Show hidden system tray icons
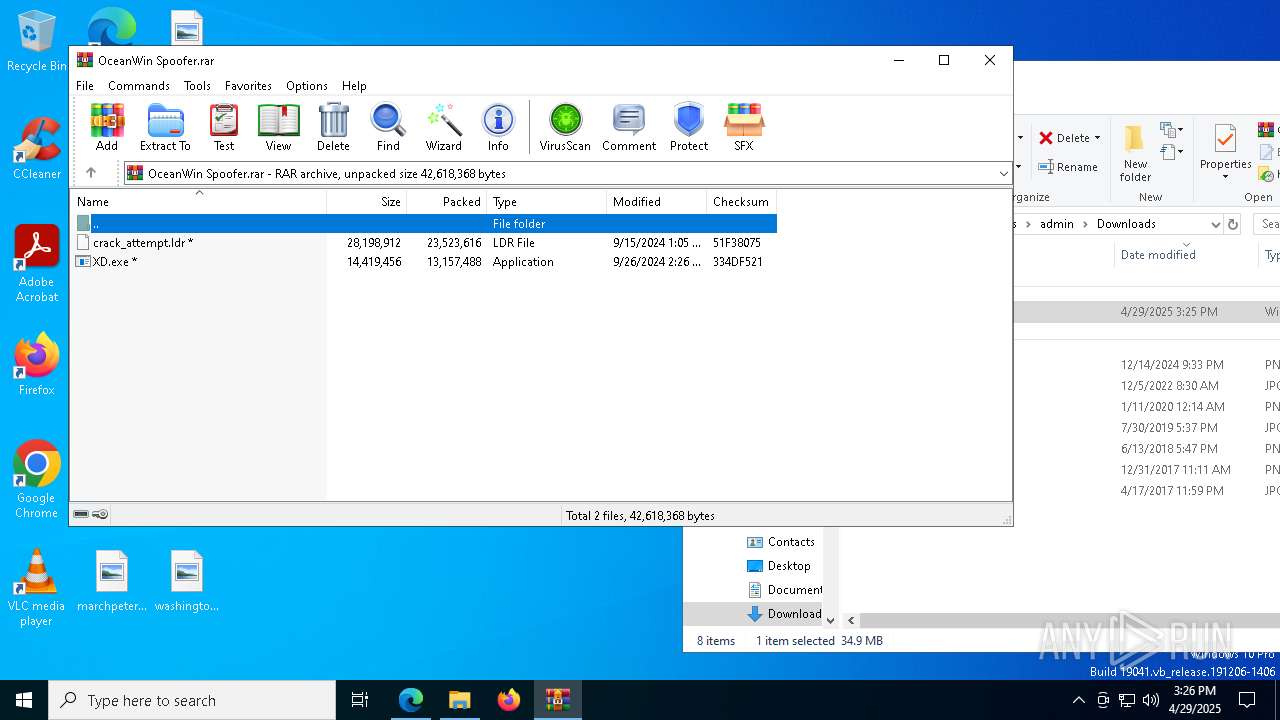This screenshot has width=1280, height=720. pyautogui.click(x=1078, y=700)
